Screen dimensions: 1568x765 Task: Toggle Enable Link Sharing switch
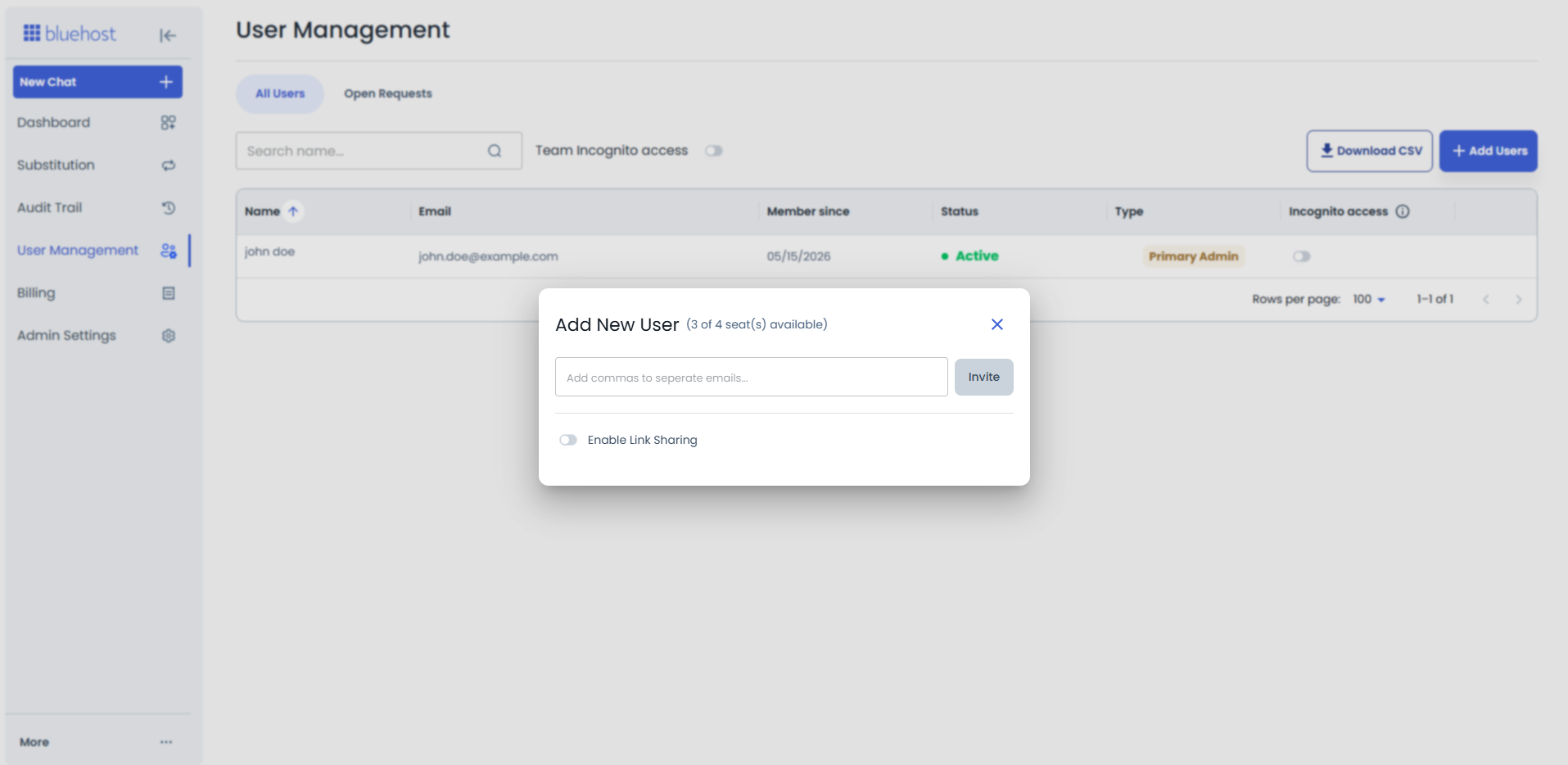point(568,440)
